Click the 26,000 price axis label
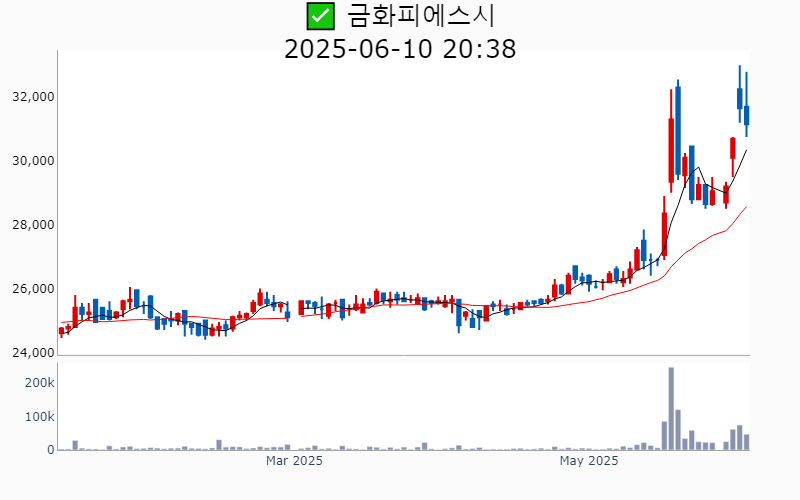 click(x=33, y=289)
